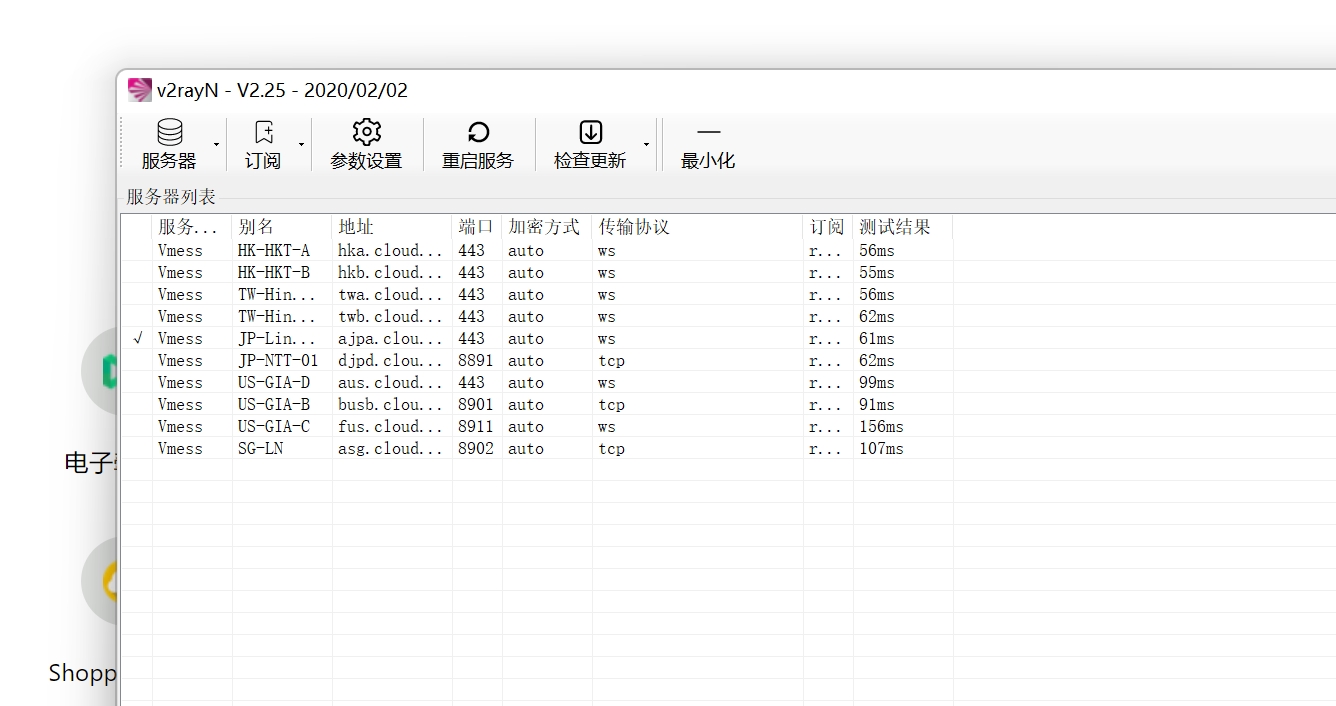Select the twa.cloud... address row
The image size is (1336, 706).
click(537, 294)
